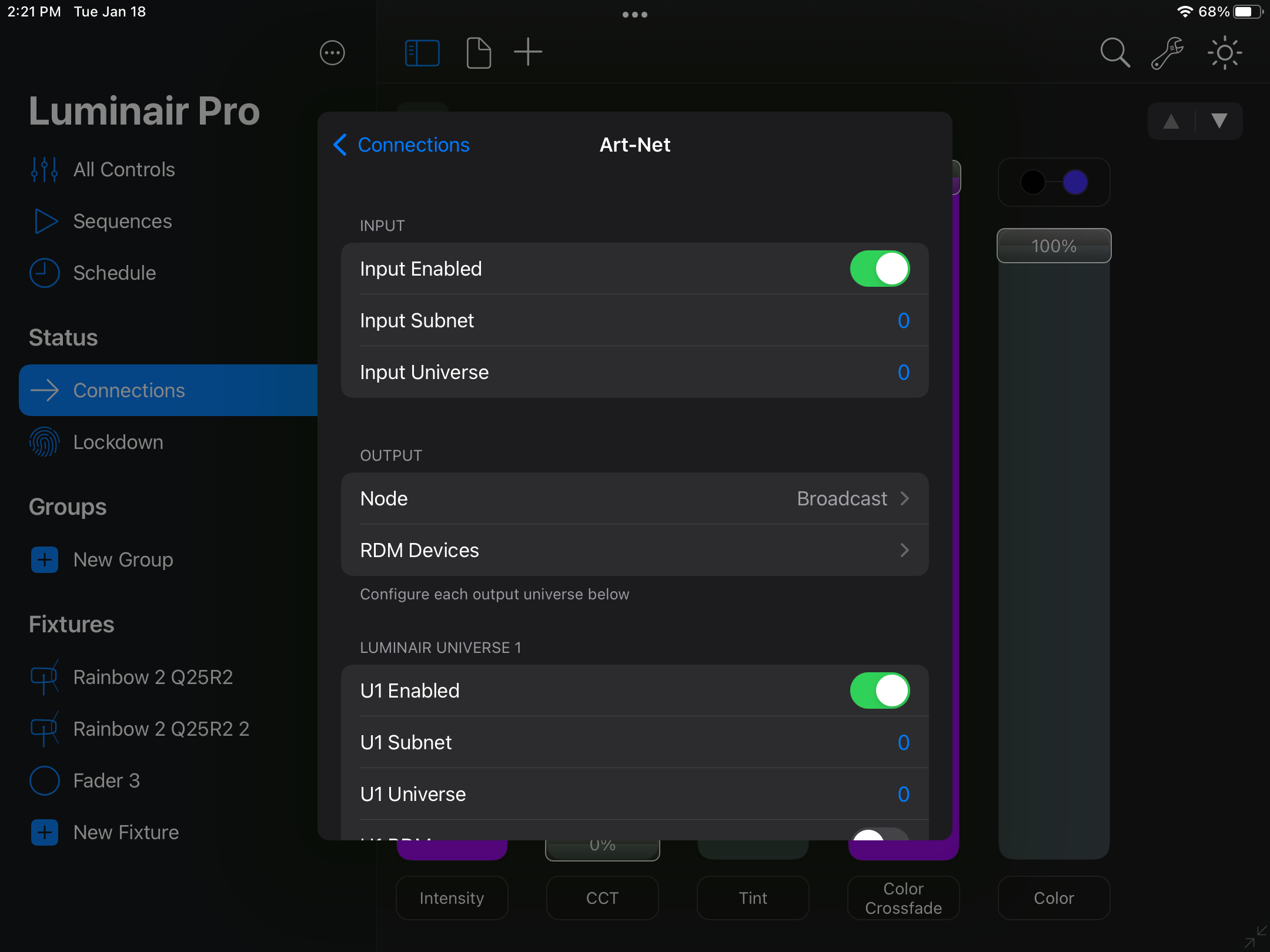This screenshot has width=1270, height=952.
Task: Turn off U1 Enabled switch
Action: (880, 690)
